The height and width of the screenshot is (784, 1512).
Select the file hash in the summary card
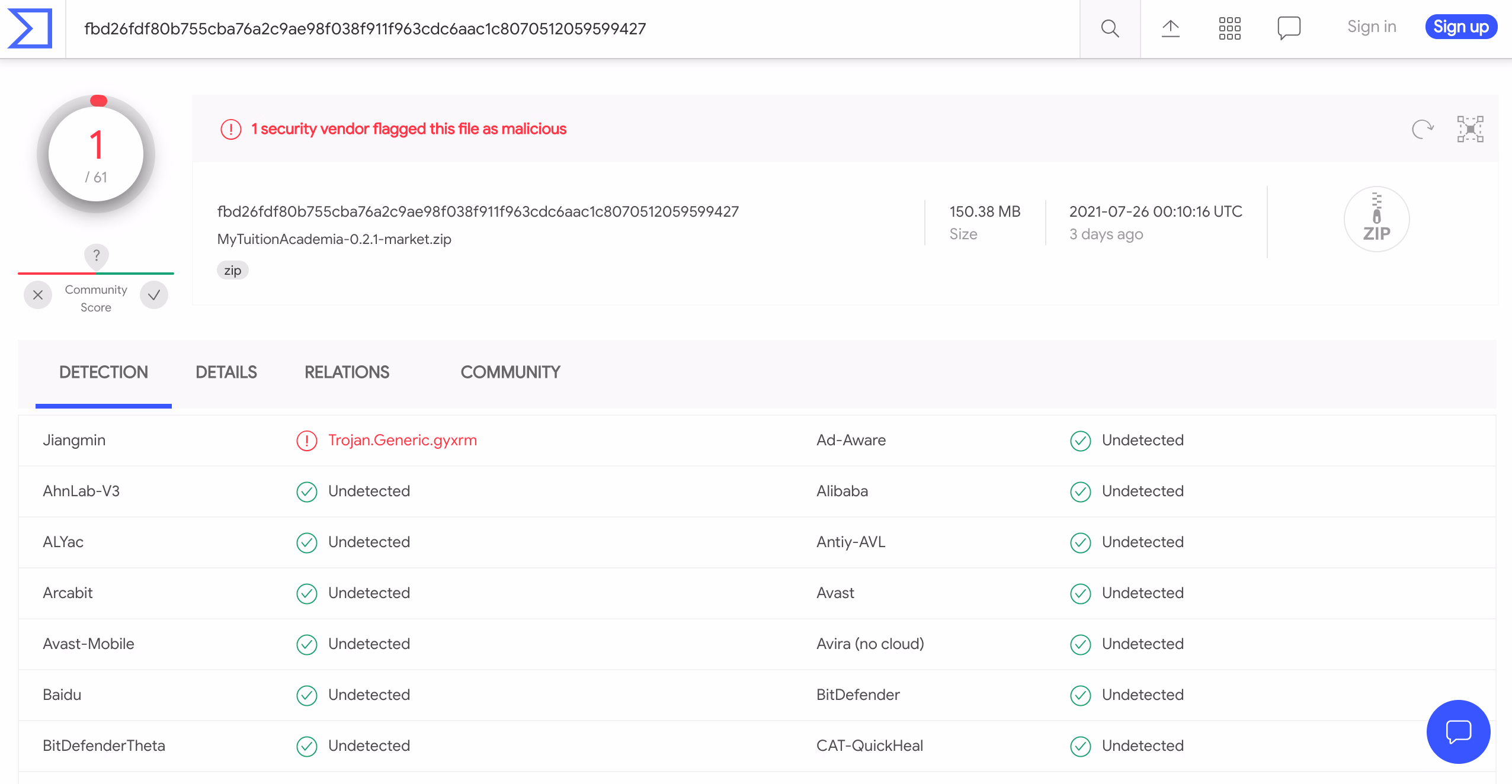point(478,211)
